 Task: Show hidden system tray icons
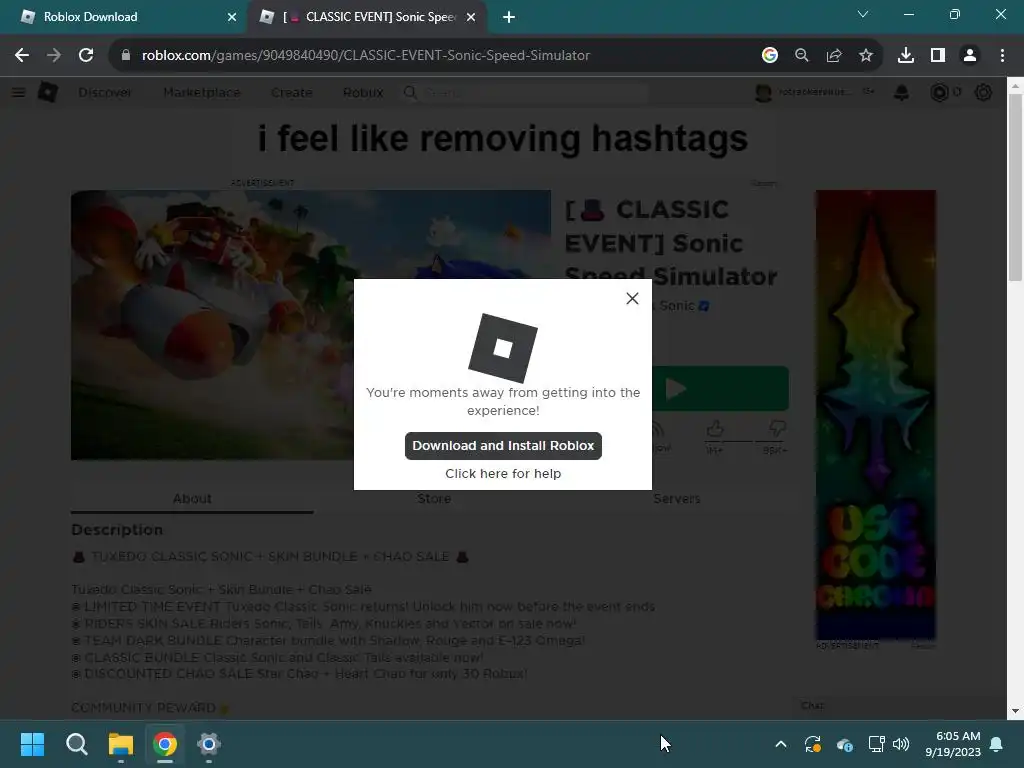780,744
